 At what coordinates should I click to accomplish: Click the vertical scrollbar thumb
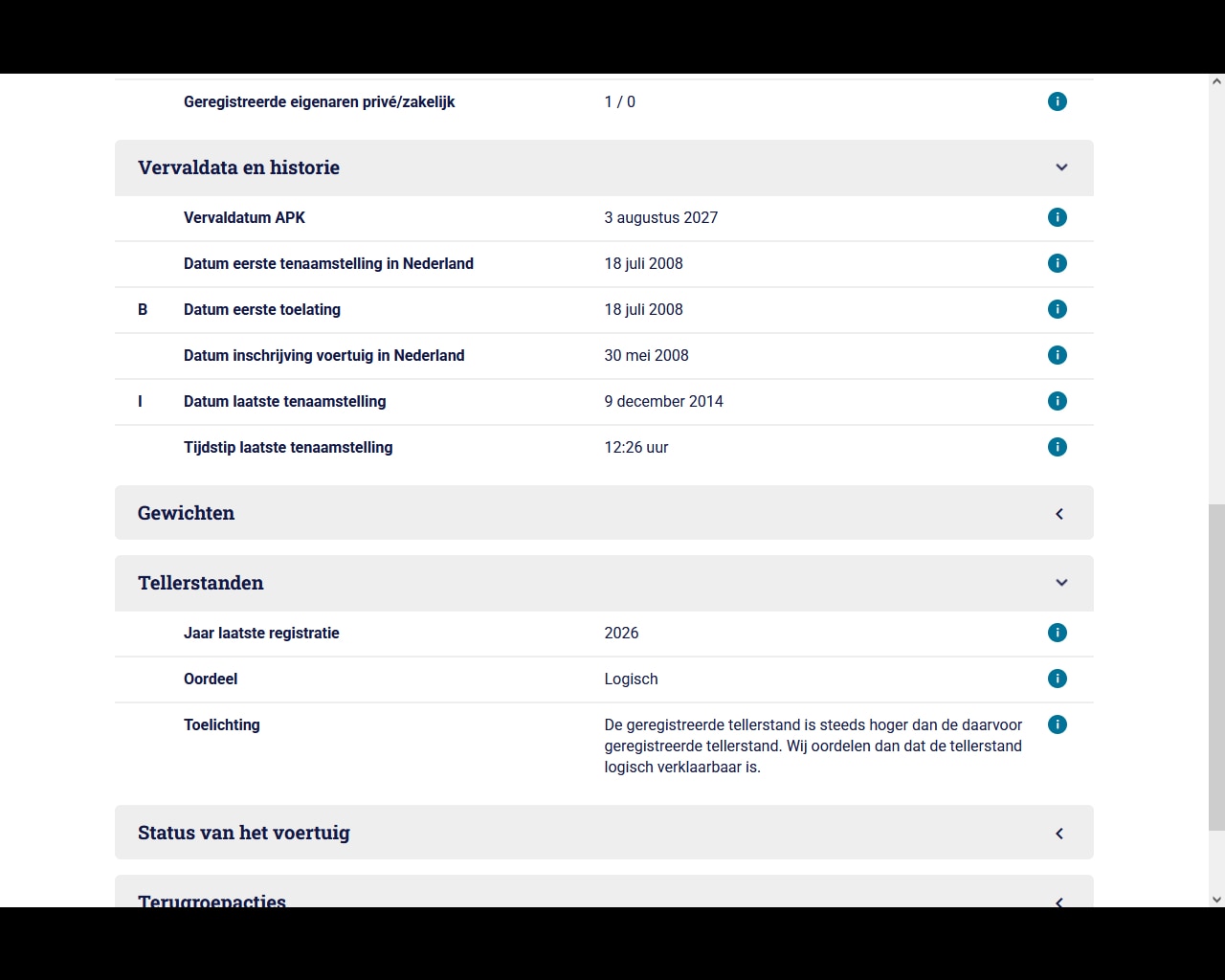point(1216,667)
